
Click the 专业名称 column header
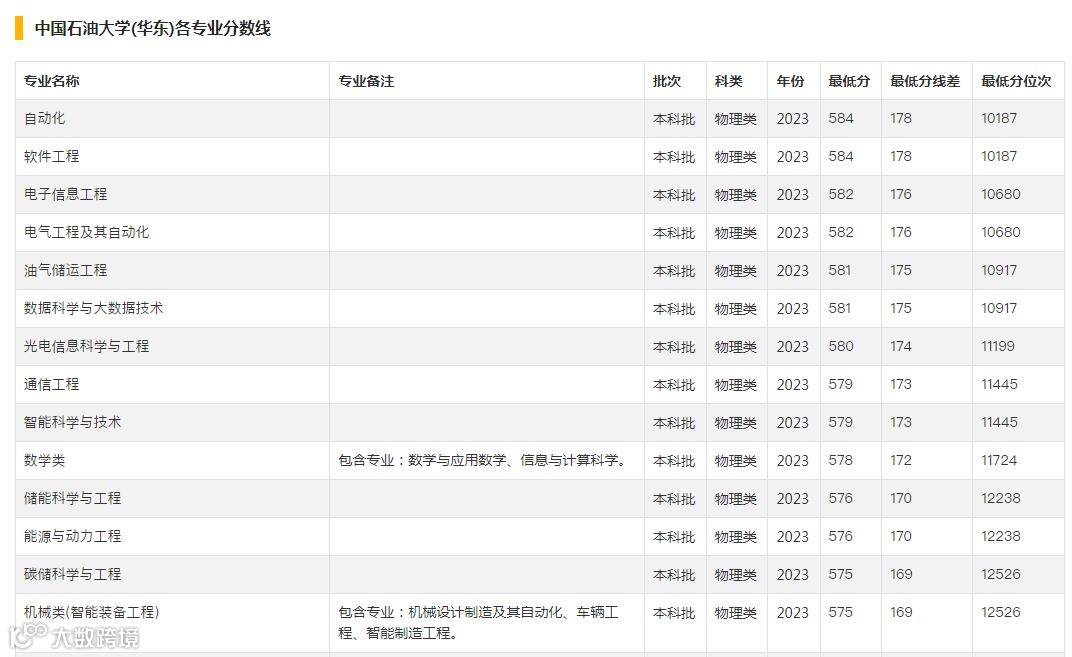(x=51, y=81)
